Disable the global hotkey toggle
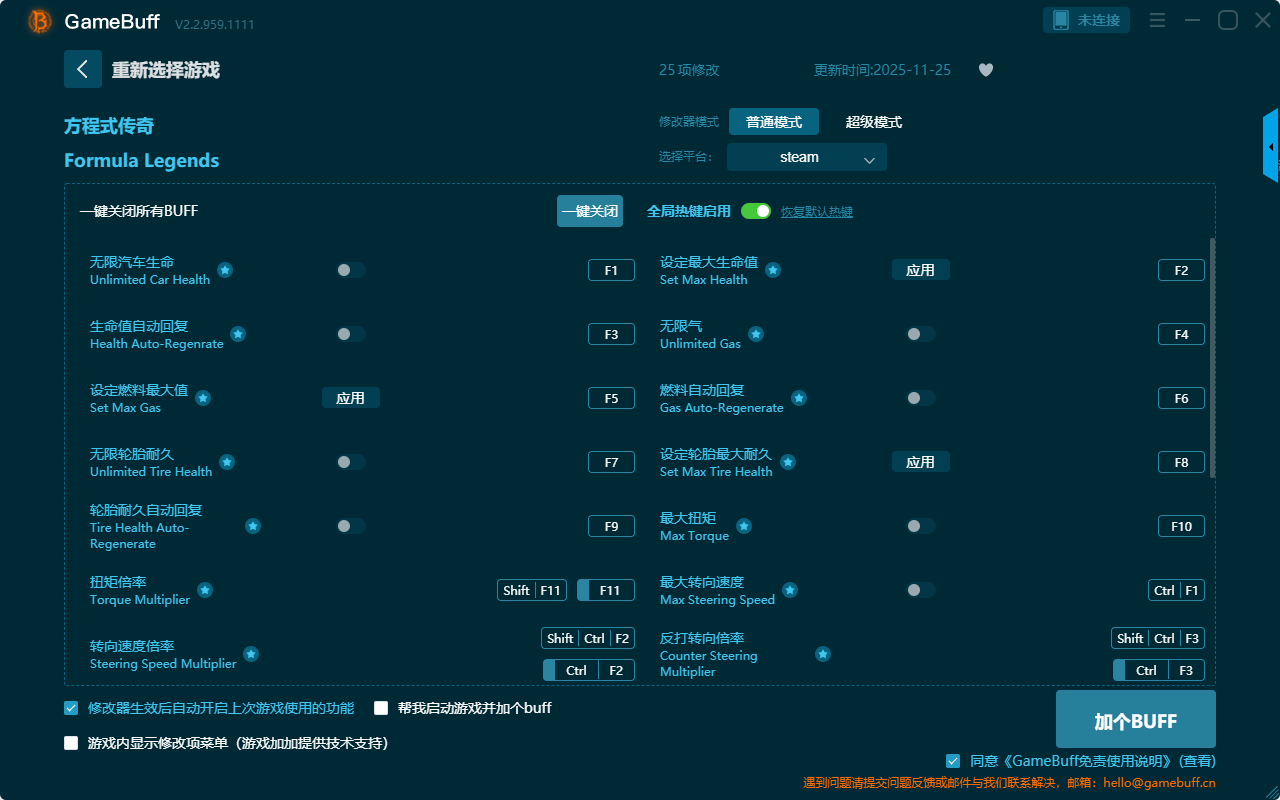 pyautogui.click(x=756, y=211)
